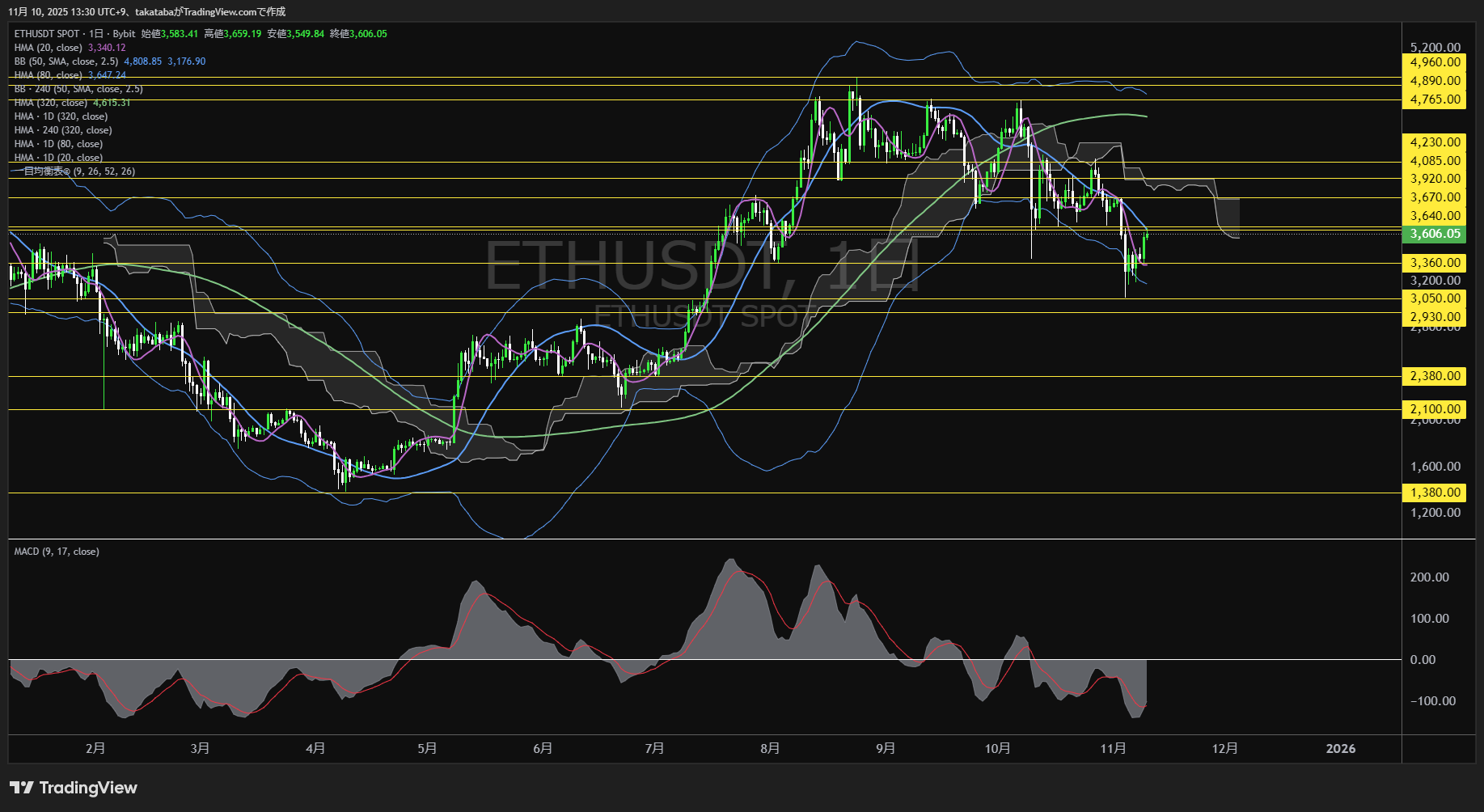Click the 1,200.00 price axis value
Image resolution: width=1484 pixels, height=812 pixels.
tap(1435, 513)
